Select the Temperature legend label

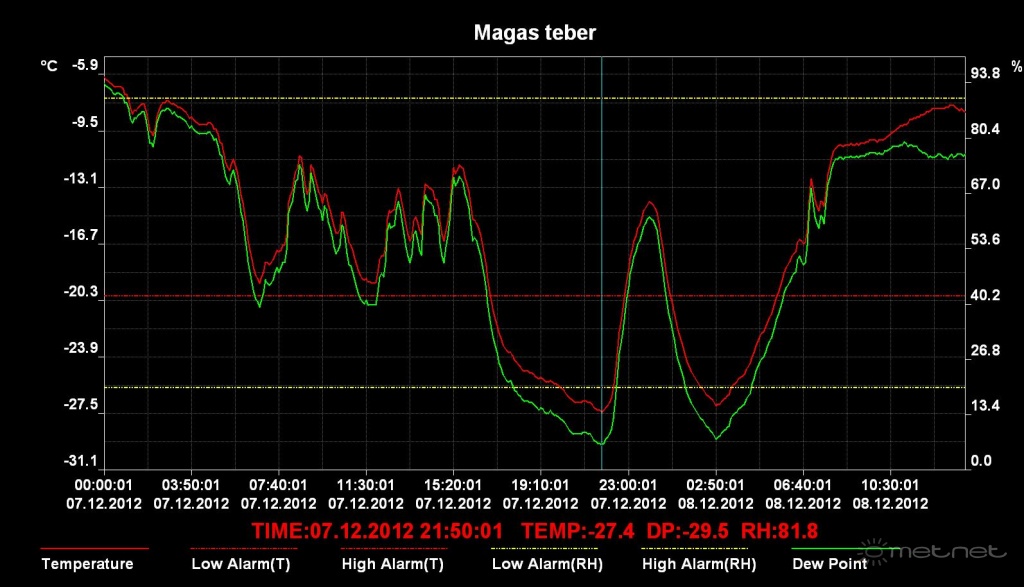click(x=87, y=564)
